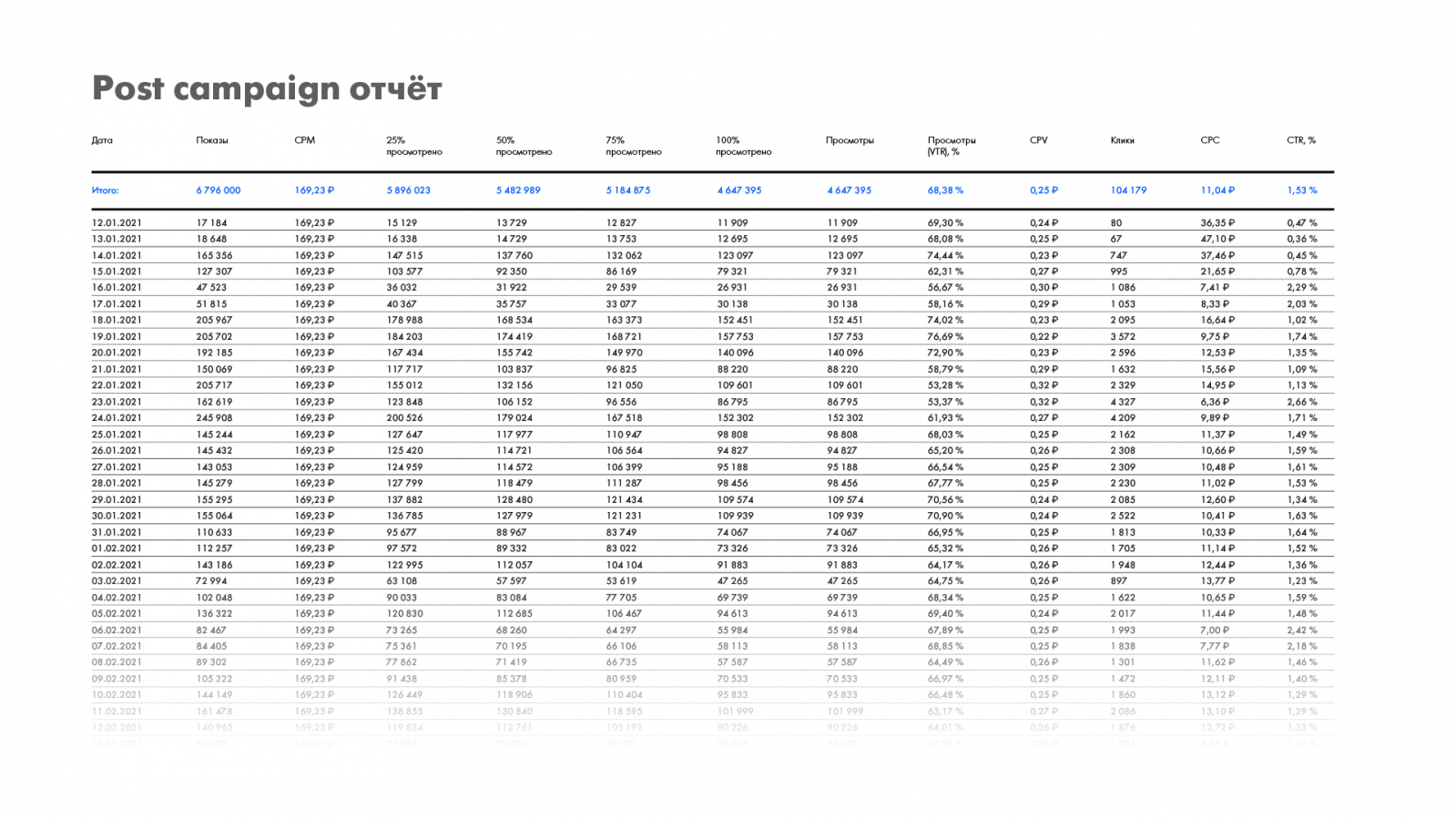Click the 'Показы' column header

coord(212,140)
